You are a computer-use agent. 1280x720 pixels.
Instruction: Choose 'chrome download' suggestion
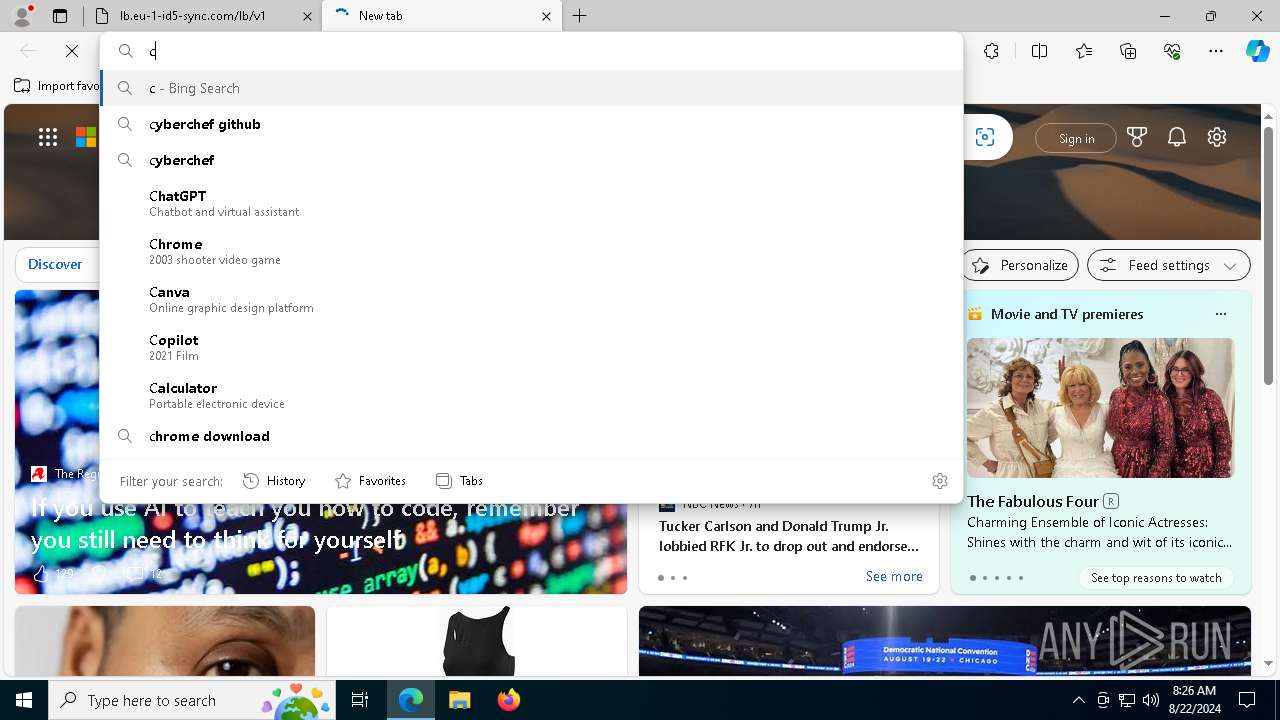[x=532, y=436]
